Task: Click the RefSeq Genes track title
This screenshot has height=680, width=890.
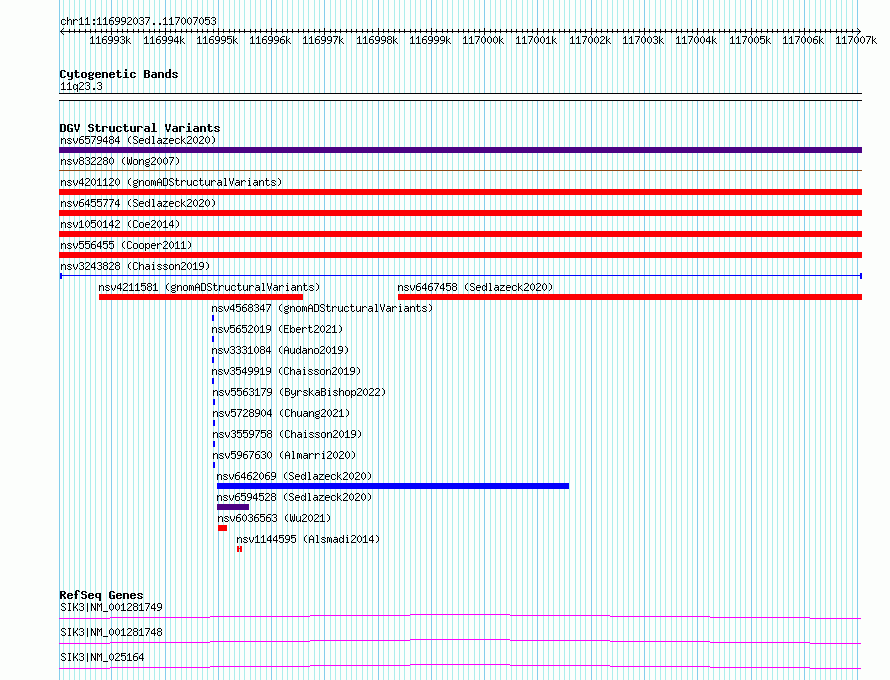Action: pyautogui.click(x=102, y=595)
